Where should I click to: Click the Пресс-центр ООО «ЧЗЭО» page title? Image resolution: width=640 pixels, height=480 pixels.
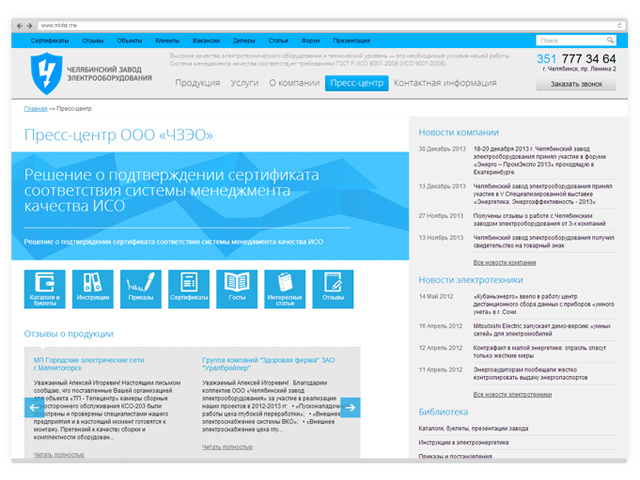(x=118, y=135)
